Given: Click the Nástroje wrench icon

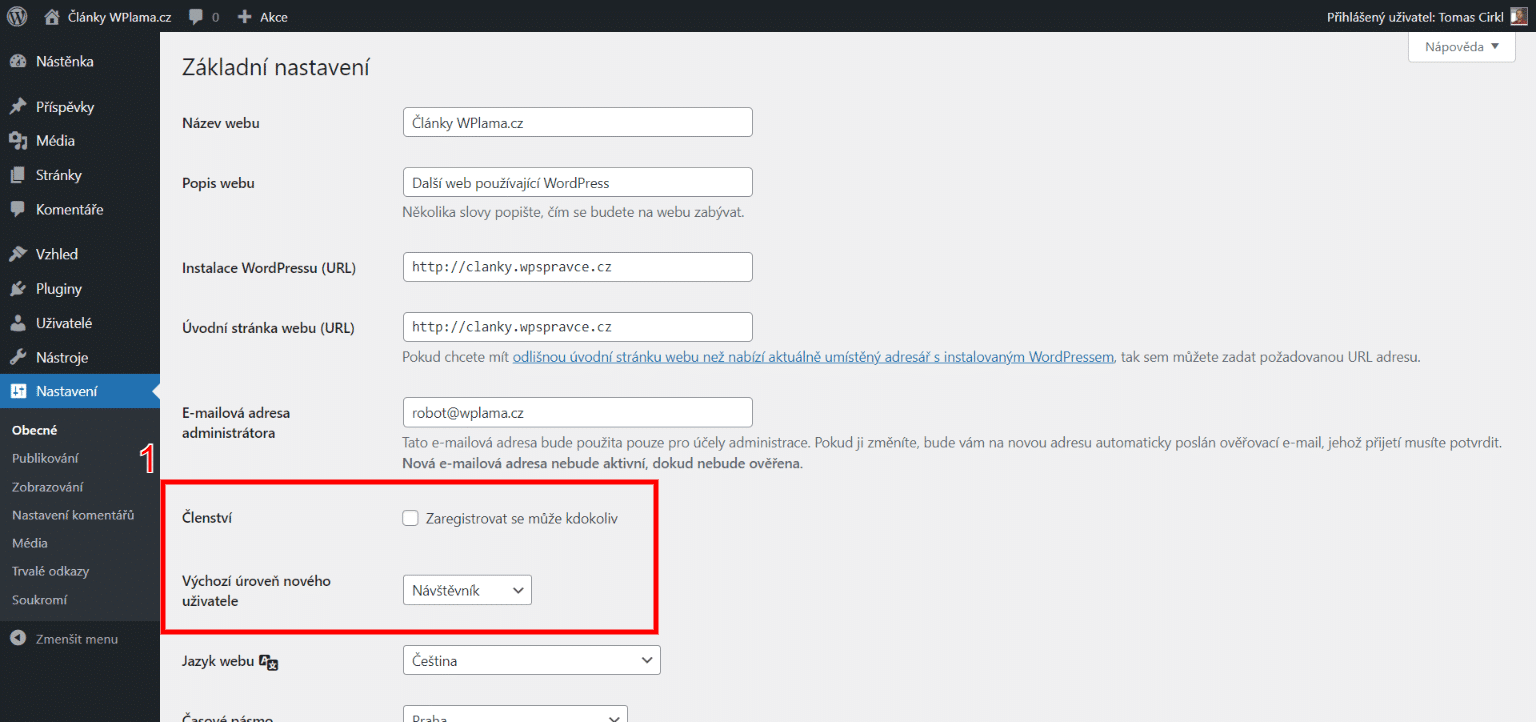Looking at the screenshot, I should point(18,357).
